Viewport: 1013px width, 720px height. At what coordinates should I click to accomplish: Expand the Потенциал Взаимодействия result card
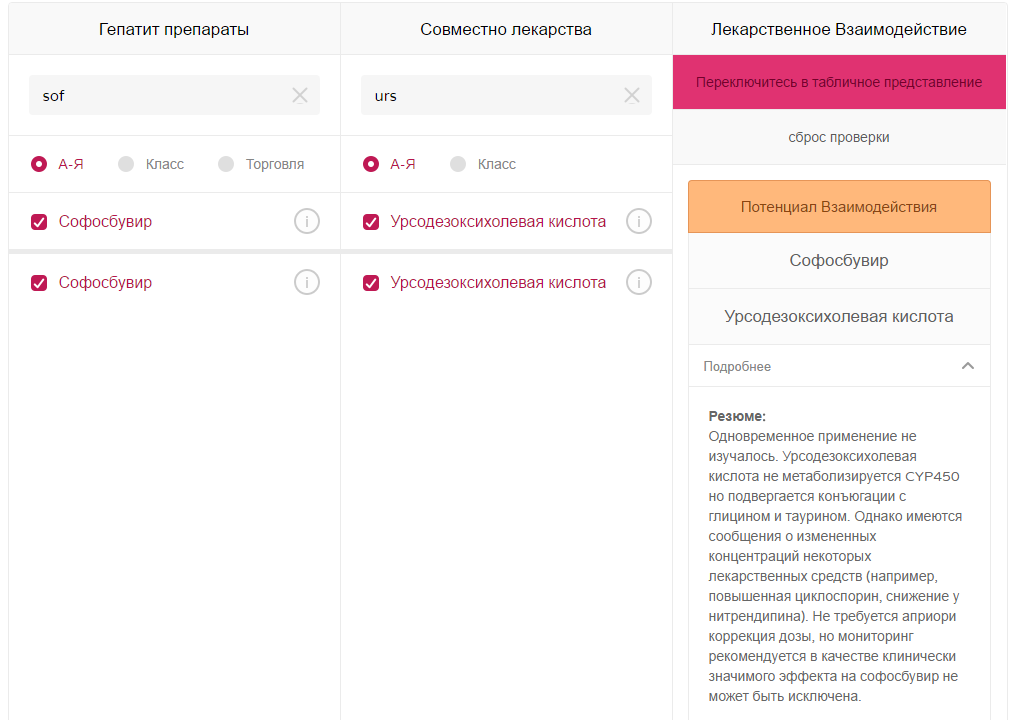[838, 207]
